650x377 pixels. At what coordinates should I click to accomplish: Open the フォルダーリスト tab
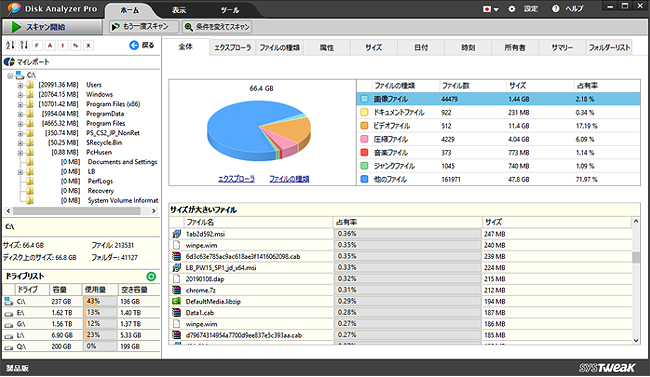pyautogui.click(x=609, y=48)
